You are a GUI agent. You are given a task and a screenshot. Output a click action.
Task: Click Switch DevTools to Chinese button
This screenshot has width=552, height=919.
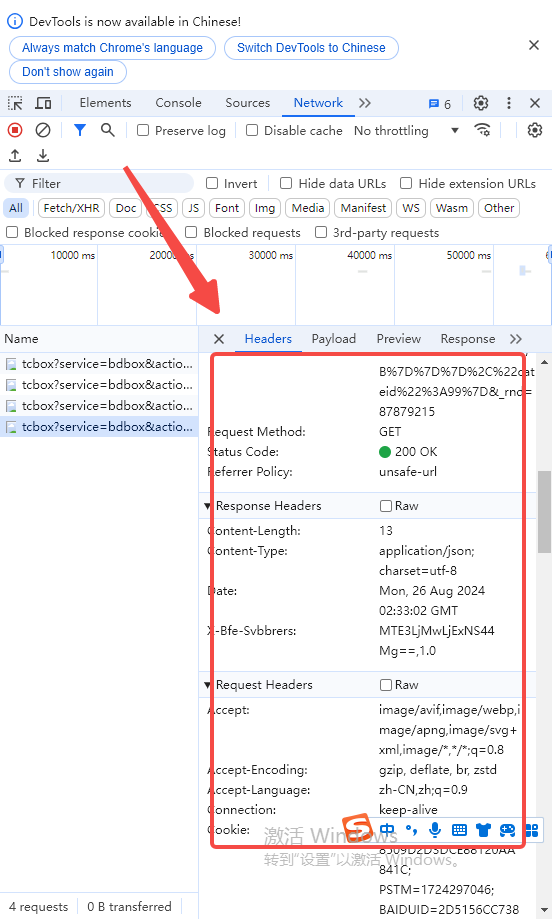click(311, 48)
